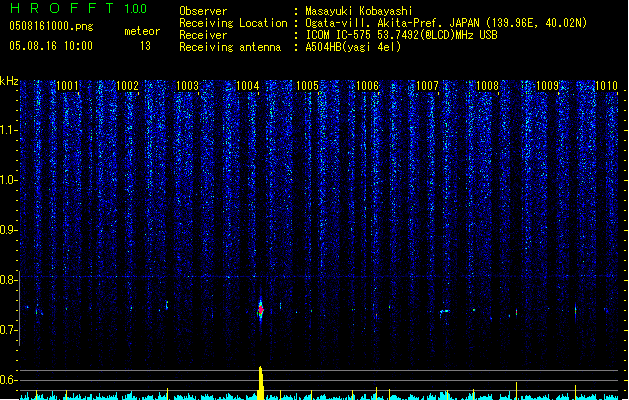This screenshot has height=400, width=629.
Task: Click the 1010 time marker
Action: pos(607,86)
